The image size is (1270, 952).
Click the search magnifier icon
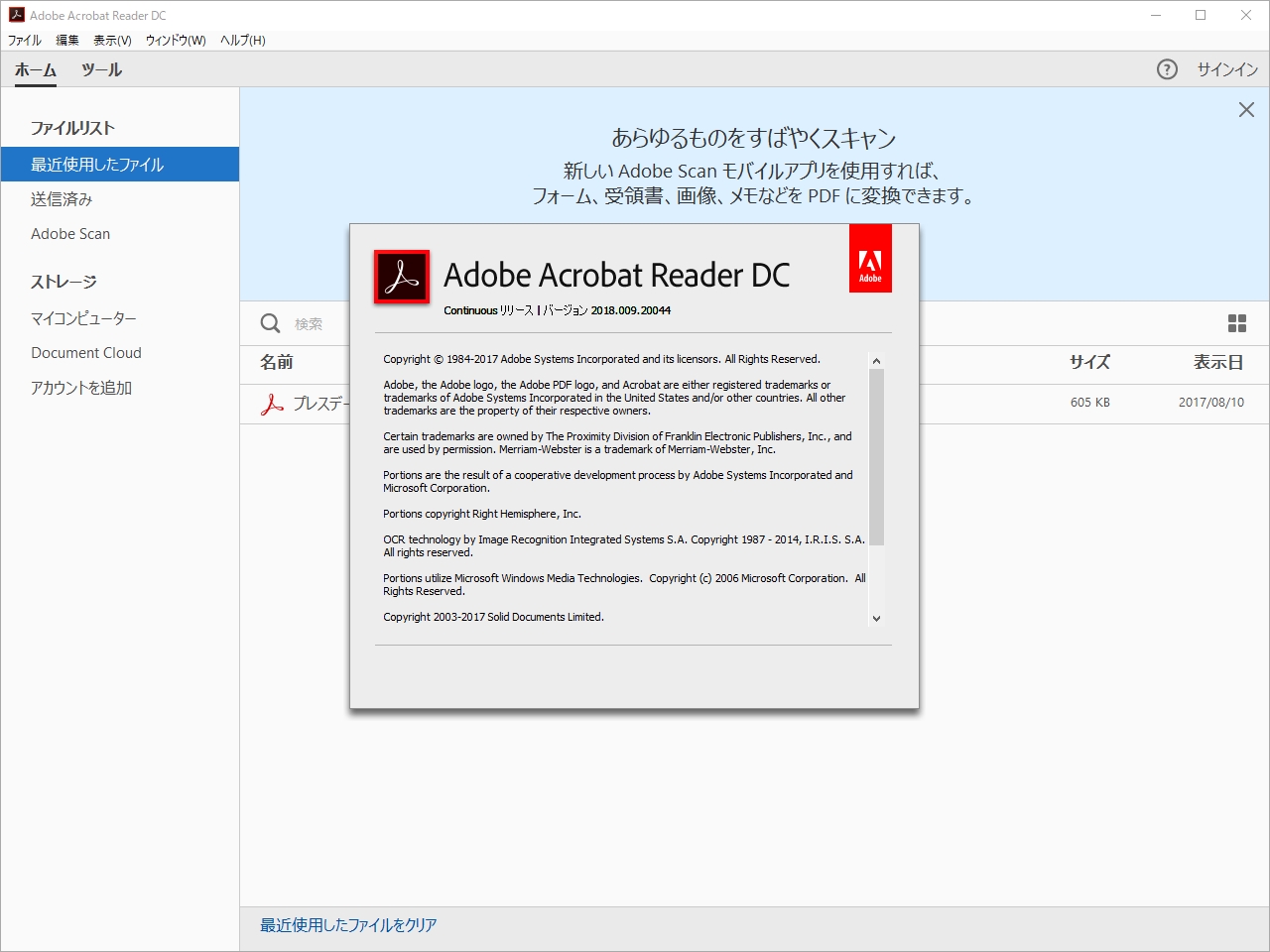(x=269, y=323)
